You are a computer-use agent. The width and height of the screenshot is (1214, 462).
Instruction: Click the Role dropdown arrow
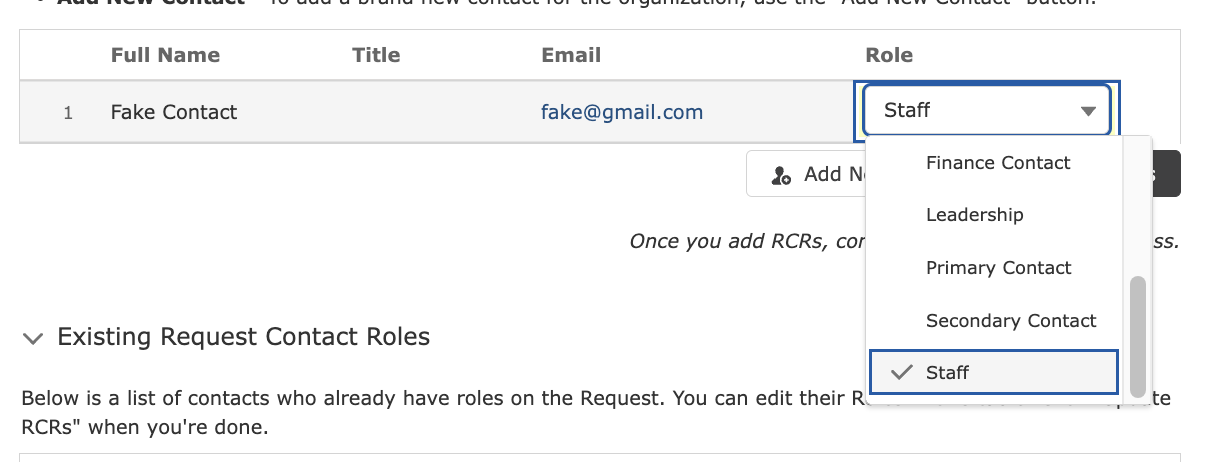(1089, 111)
